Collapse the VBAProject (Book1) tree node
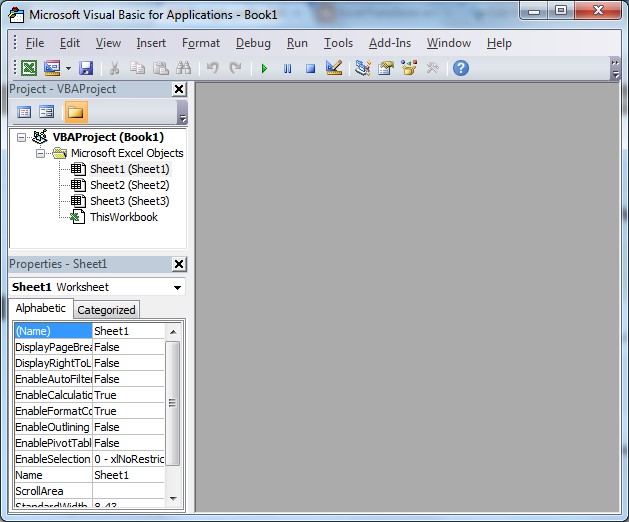 [21, 138]
